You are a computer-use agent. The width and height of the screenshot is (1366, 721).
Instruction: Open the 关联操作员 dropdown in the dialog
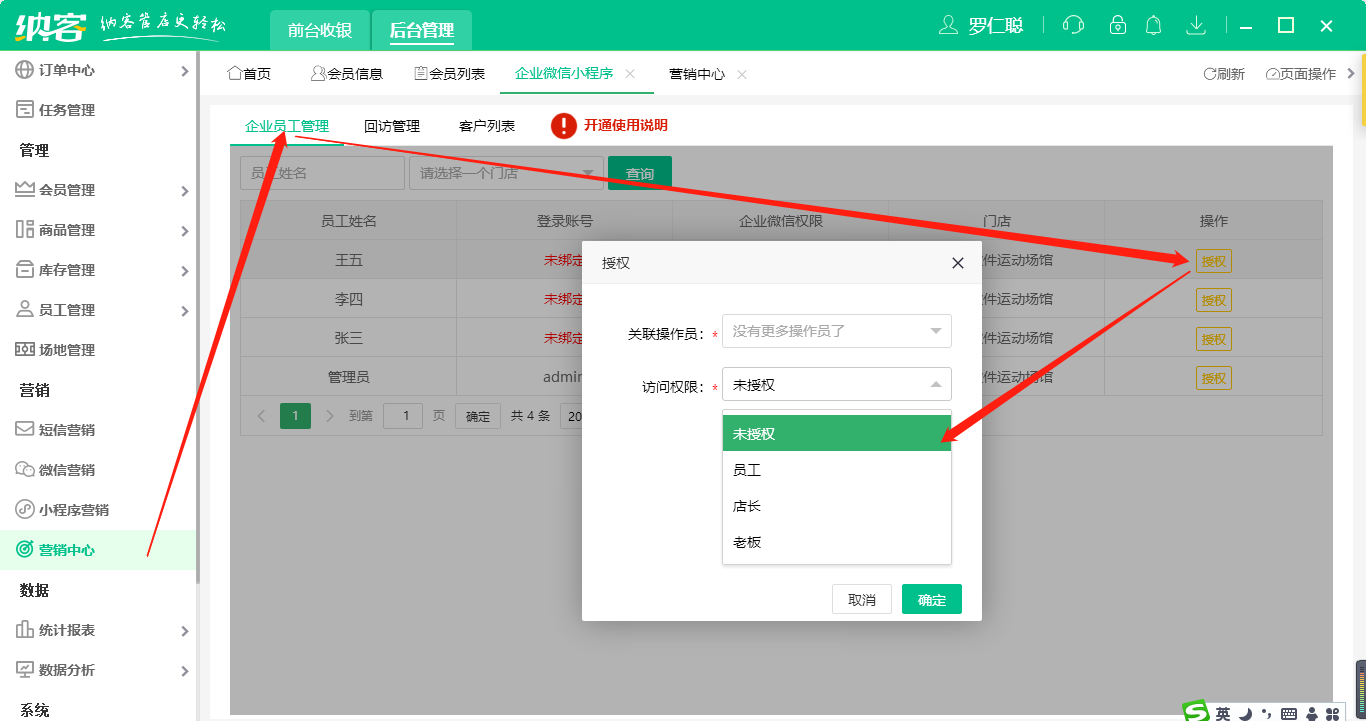(836, 331)
